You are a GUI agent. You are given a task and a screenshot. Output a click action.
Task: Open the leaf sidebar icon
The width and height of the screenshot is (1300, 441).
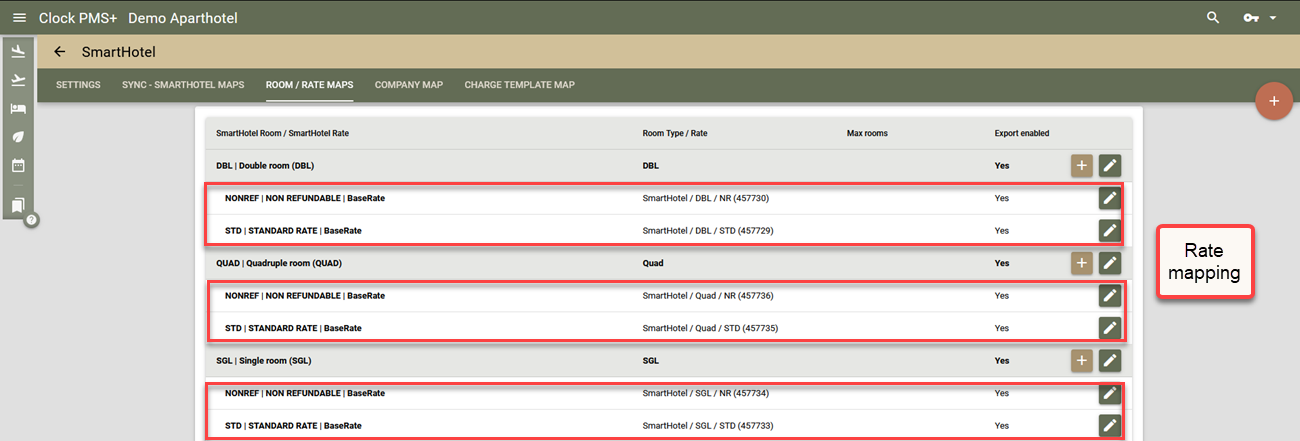tap(18, 137)
